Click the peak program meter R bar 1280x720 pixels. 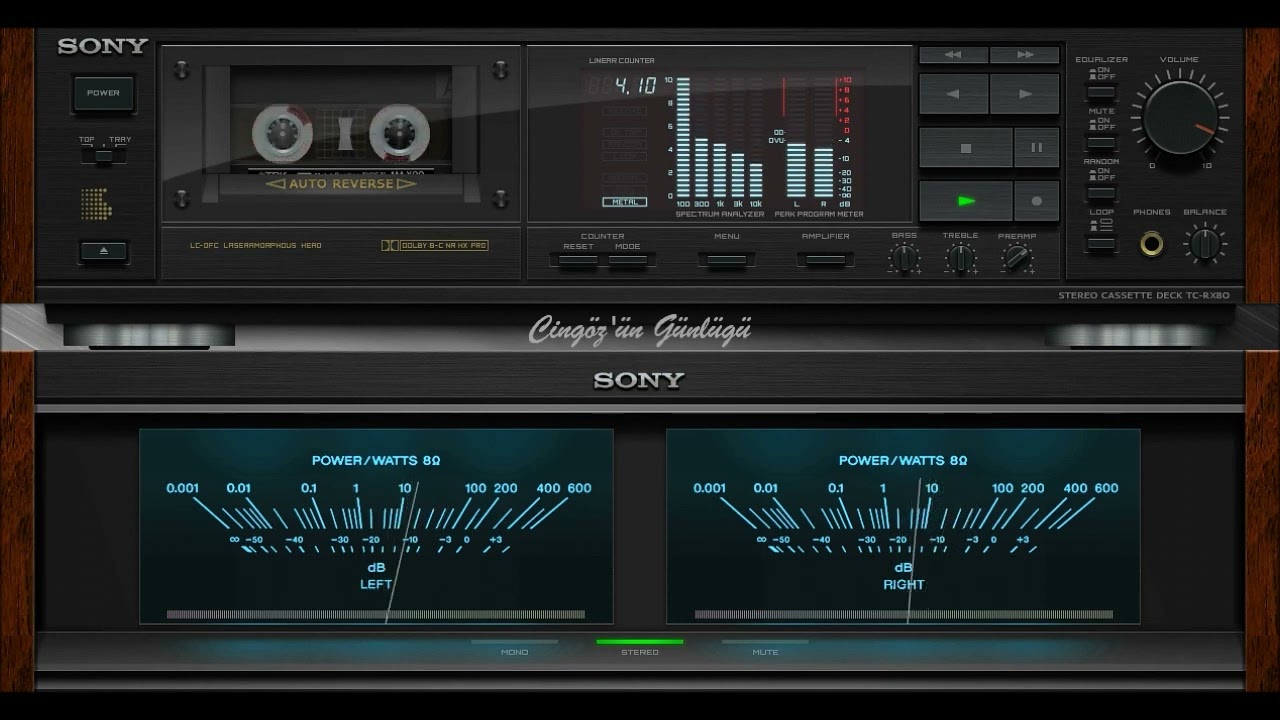tap(824, 172)
